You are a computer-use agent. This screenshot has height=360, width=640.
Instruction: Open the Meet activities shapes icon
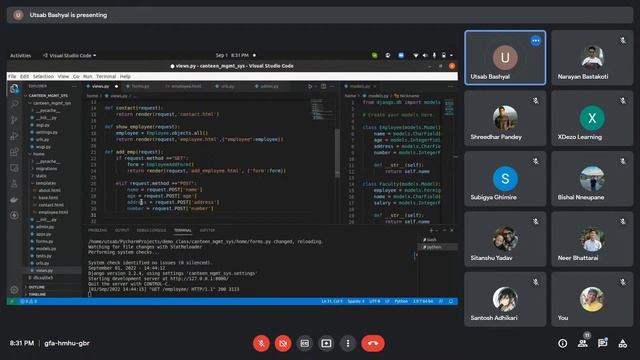[x=622, y=344]
